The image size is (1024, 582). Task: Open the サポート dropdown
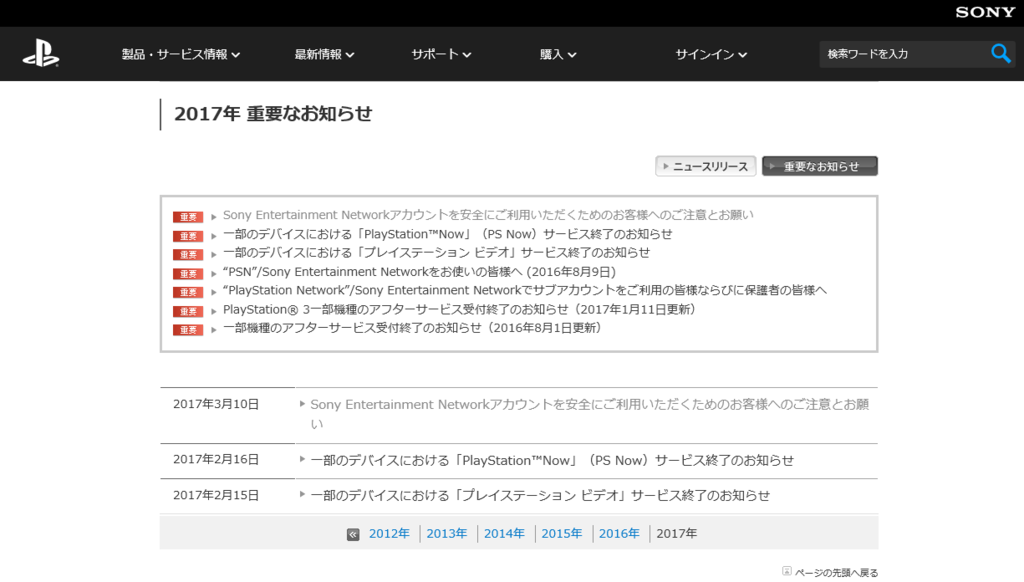[x=441, y=54]
